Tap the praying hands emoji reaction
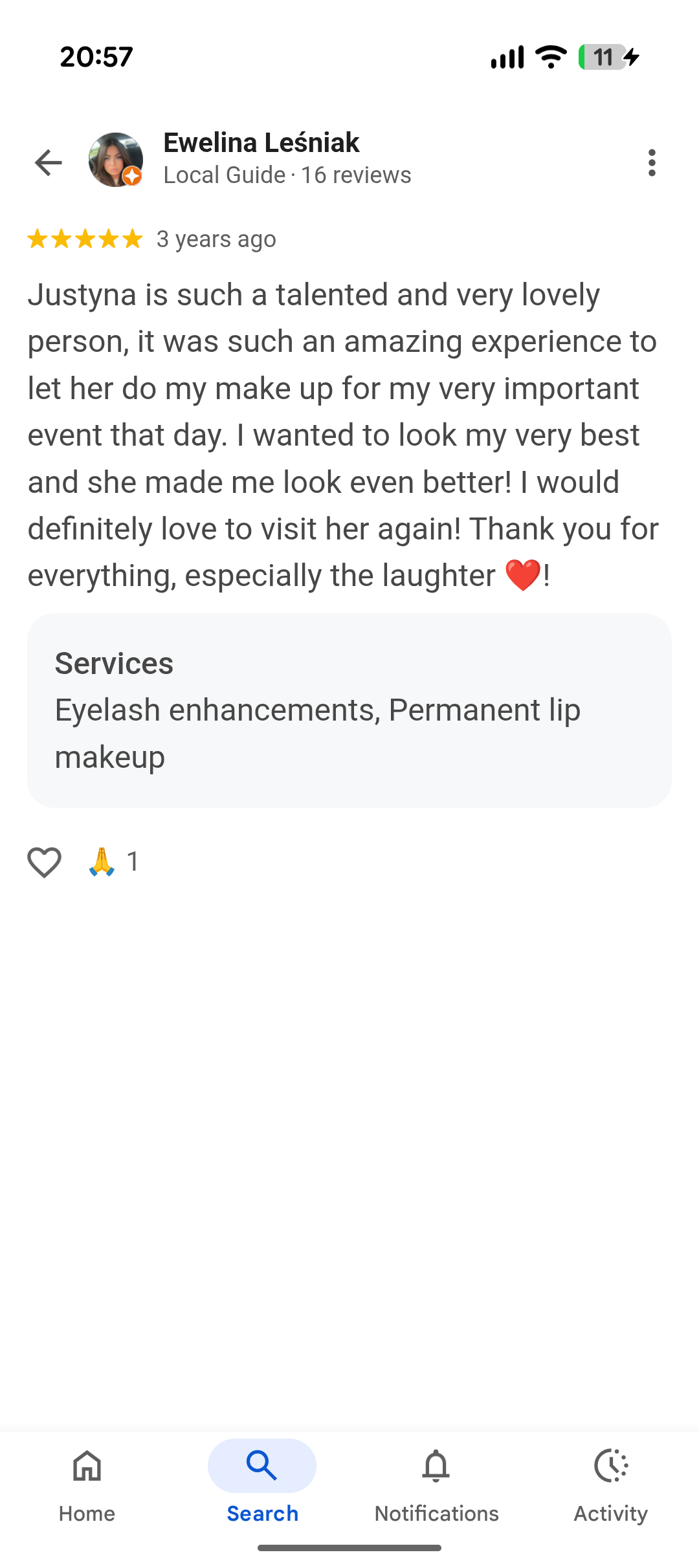The width and height of the screenshot is (699, 1568). coord(102,862)
